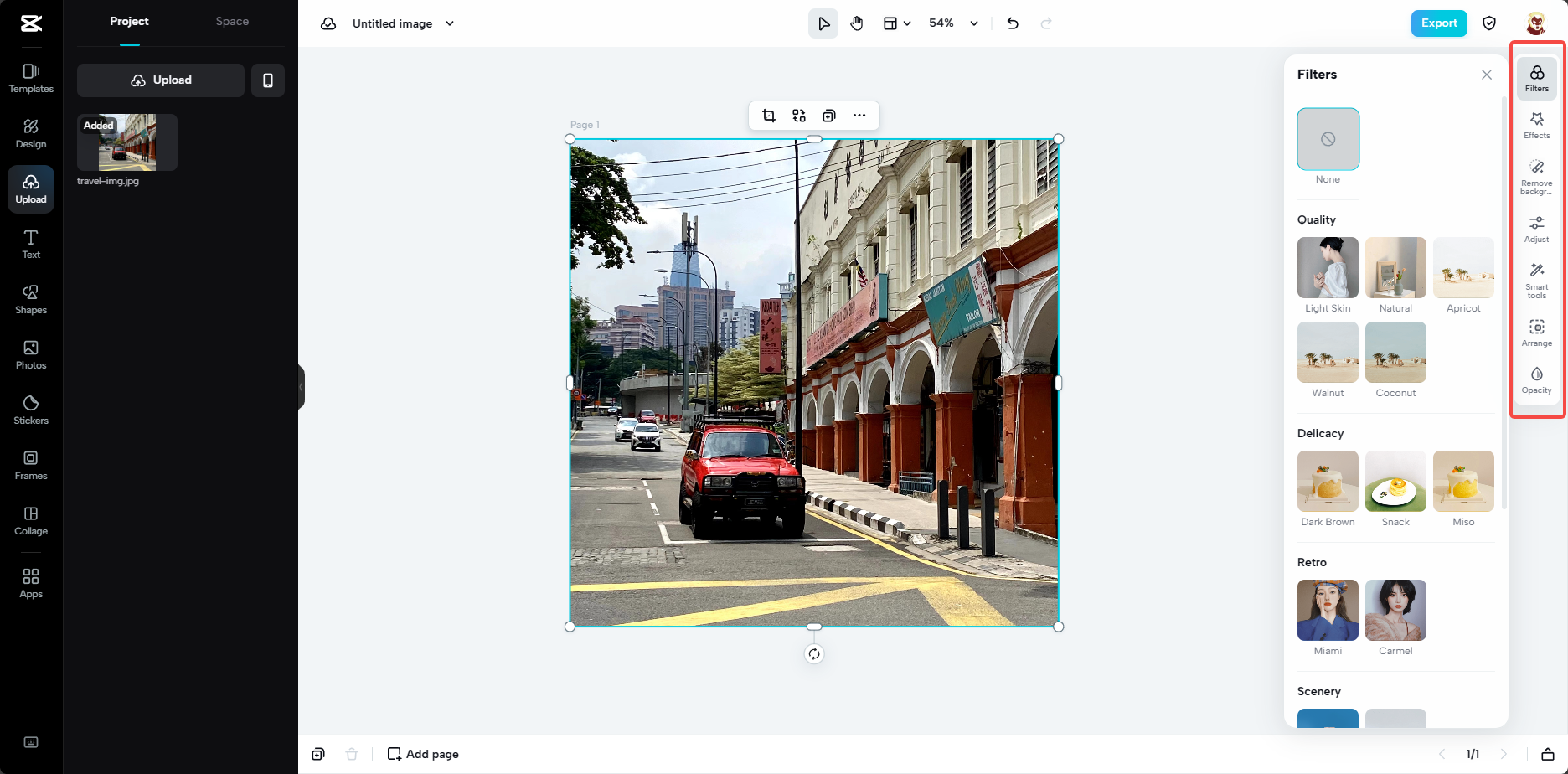Expand the canvas size dropdown in the toolbar
1568x774 pixels.
click(896, 23)
